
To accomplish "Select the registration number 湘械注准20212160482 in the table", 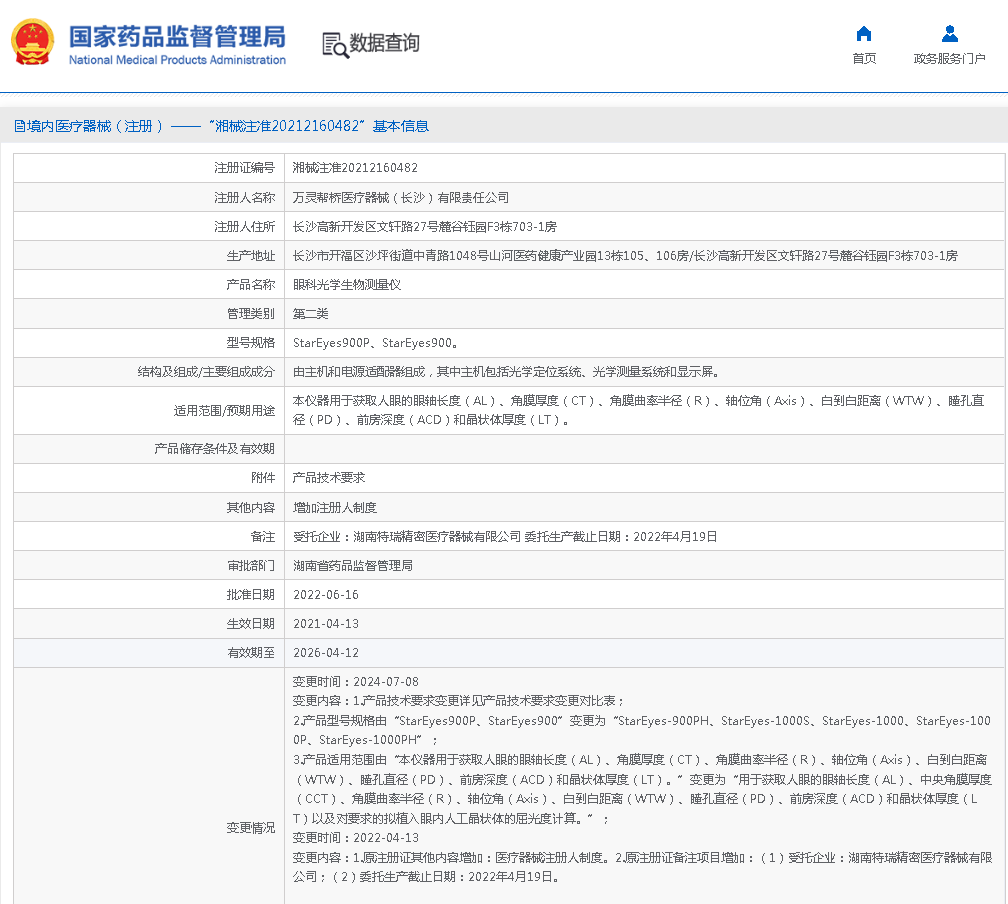I will 355,168.
